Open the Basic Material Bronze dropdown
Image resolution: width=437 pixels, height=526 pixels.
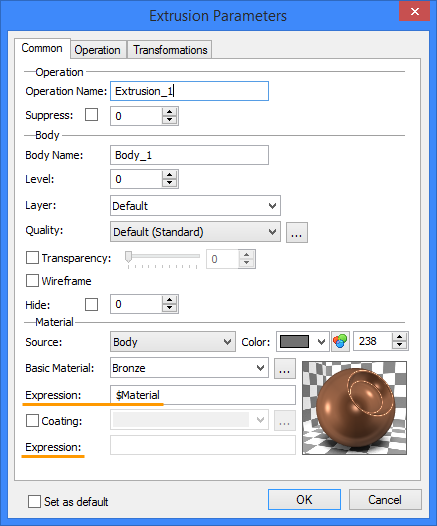point(189,368)
